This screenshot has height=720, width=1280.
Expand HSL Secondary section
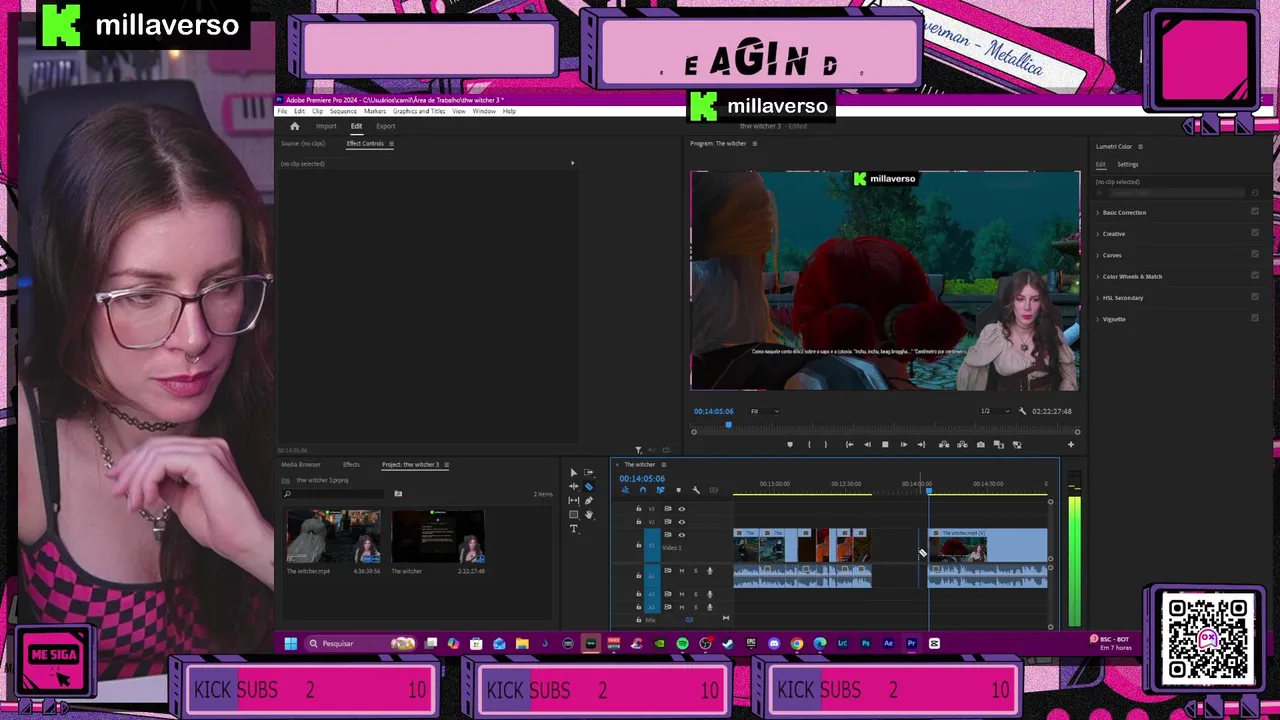point(1098,298)
